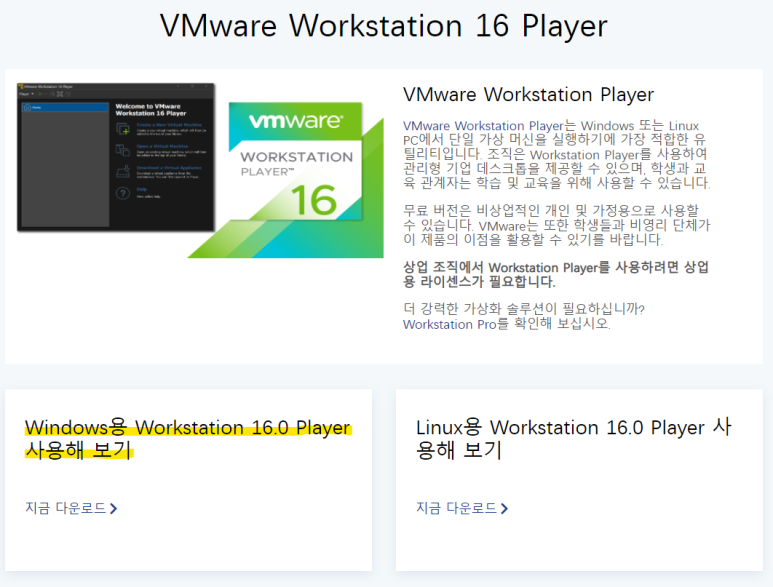Click the chevron after Windows 지금 다운로드
Viewport: 773px width, 587px height.
113,509
